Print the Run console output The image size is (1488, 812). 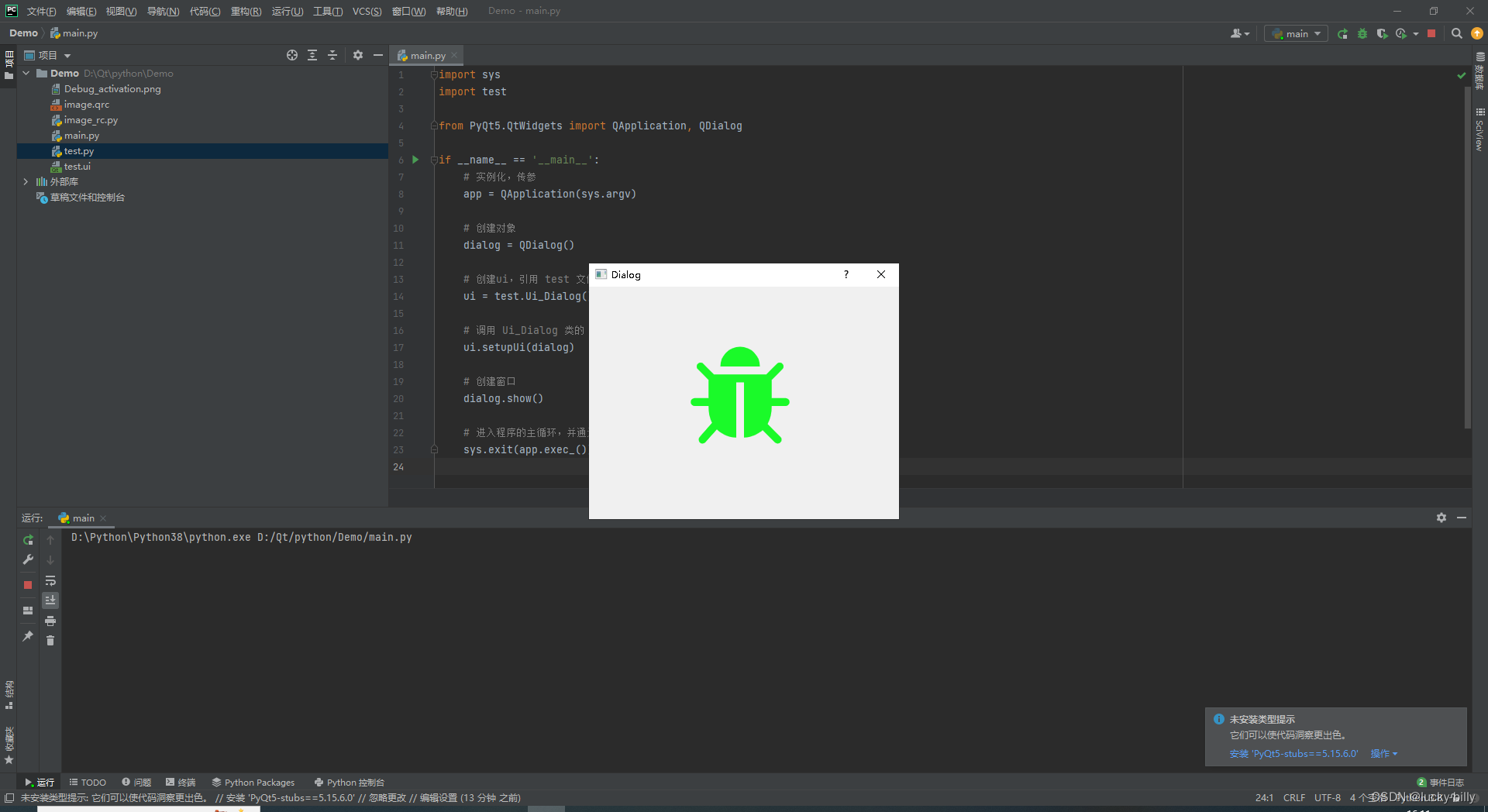click(x=50, y=621)
